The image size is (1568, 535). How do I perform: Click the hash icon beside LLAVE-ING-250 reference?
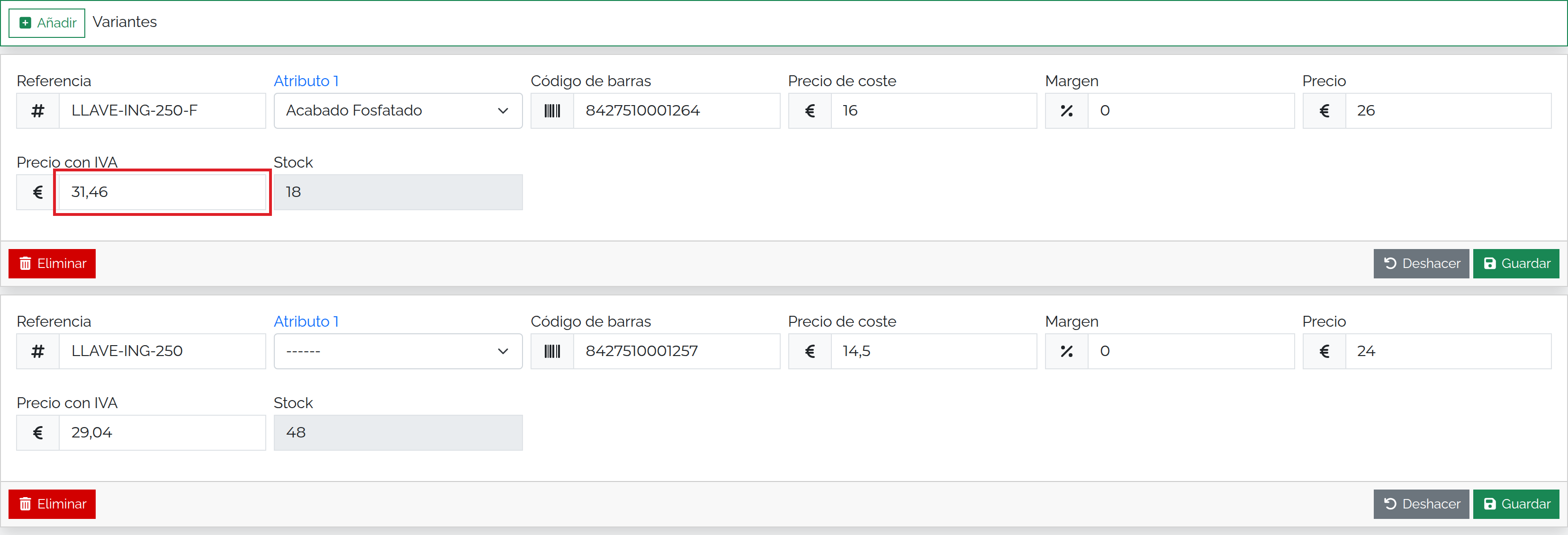38,351
